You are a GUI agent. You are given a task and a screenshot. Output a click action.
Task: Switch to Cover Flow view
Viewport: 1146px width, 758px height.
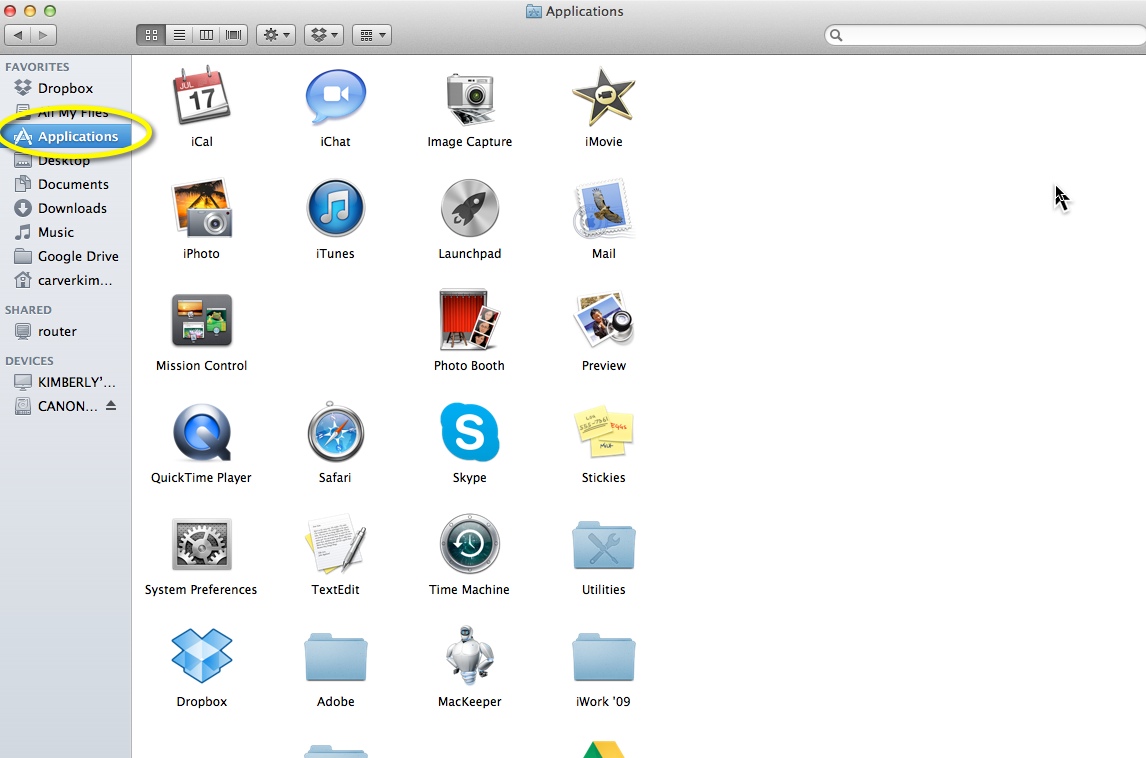click(234, 35)
